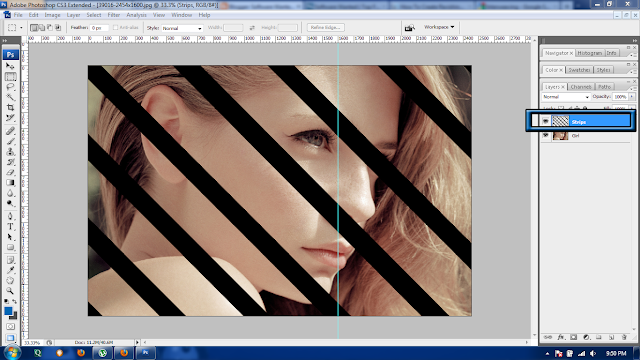Click the Add layer mask icon
The image size is (640, 360).
click(573, 337)
